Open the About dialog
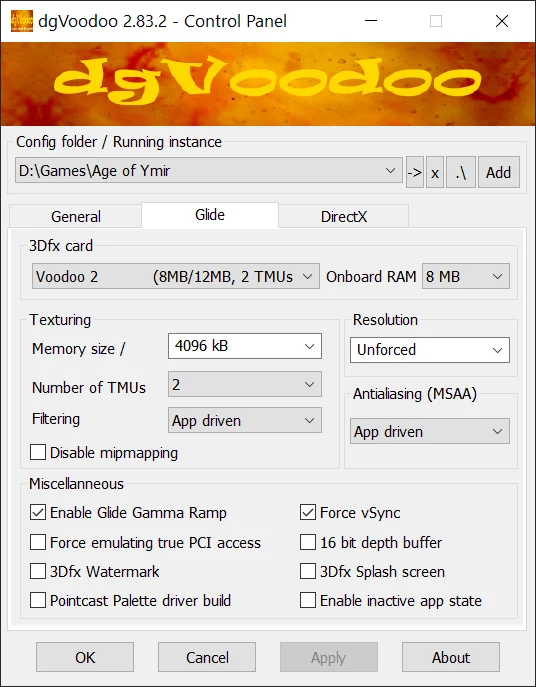Screen dimensions: 536x687 click(451, 657)
